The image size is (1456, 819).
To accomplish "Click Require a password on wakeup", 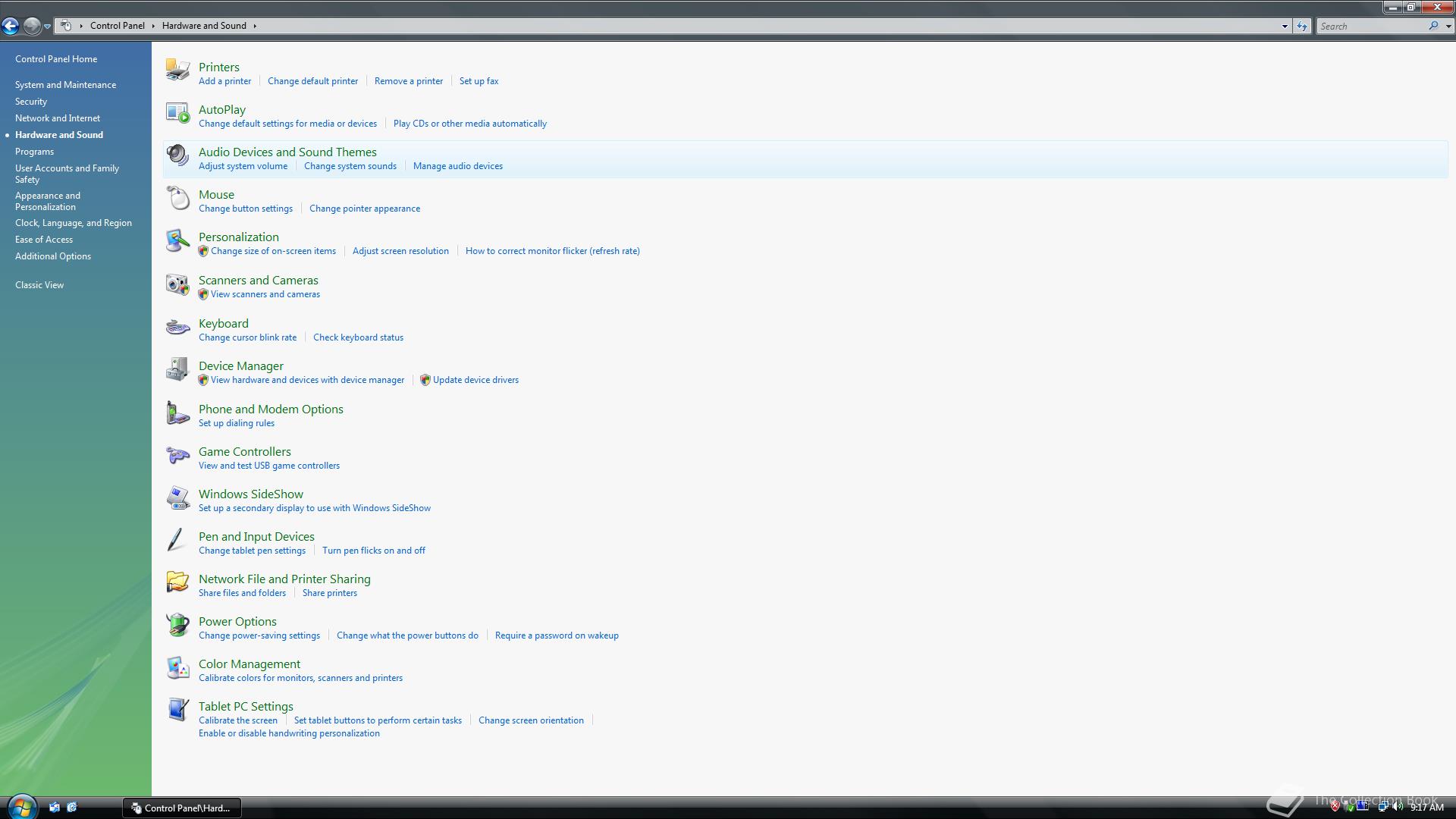I will pos(557,635).
